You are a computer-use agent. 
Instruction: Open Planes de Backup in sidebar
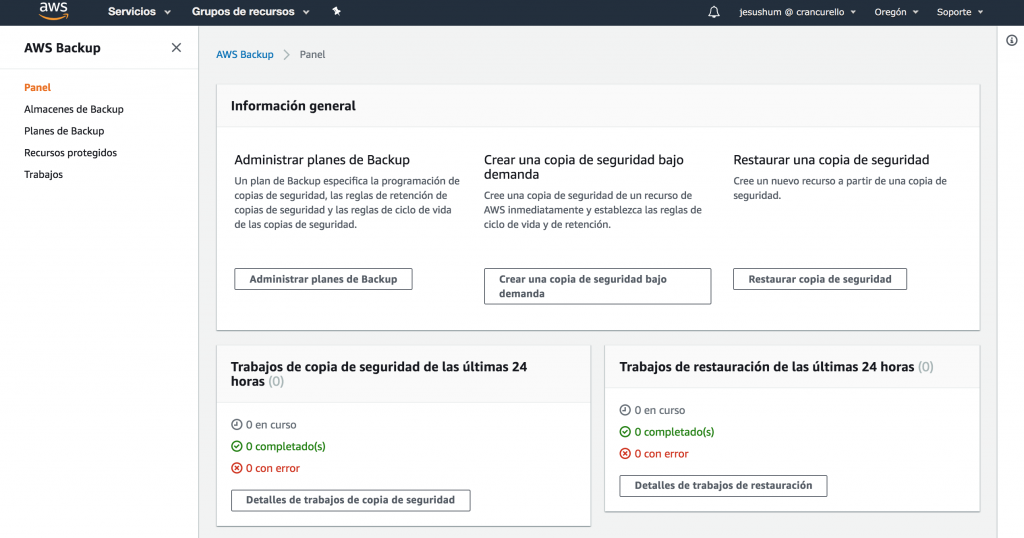pos(64,131)
